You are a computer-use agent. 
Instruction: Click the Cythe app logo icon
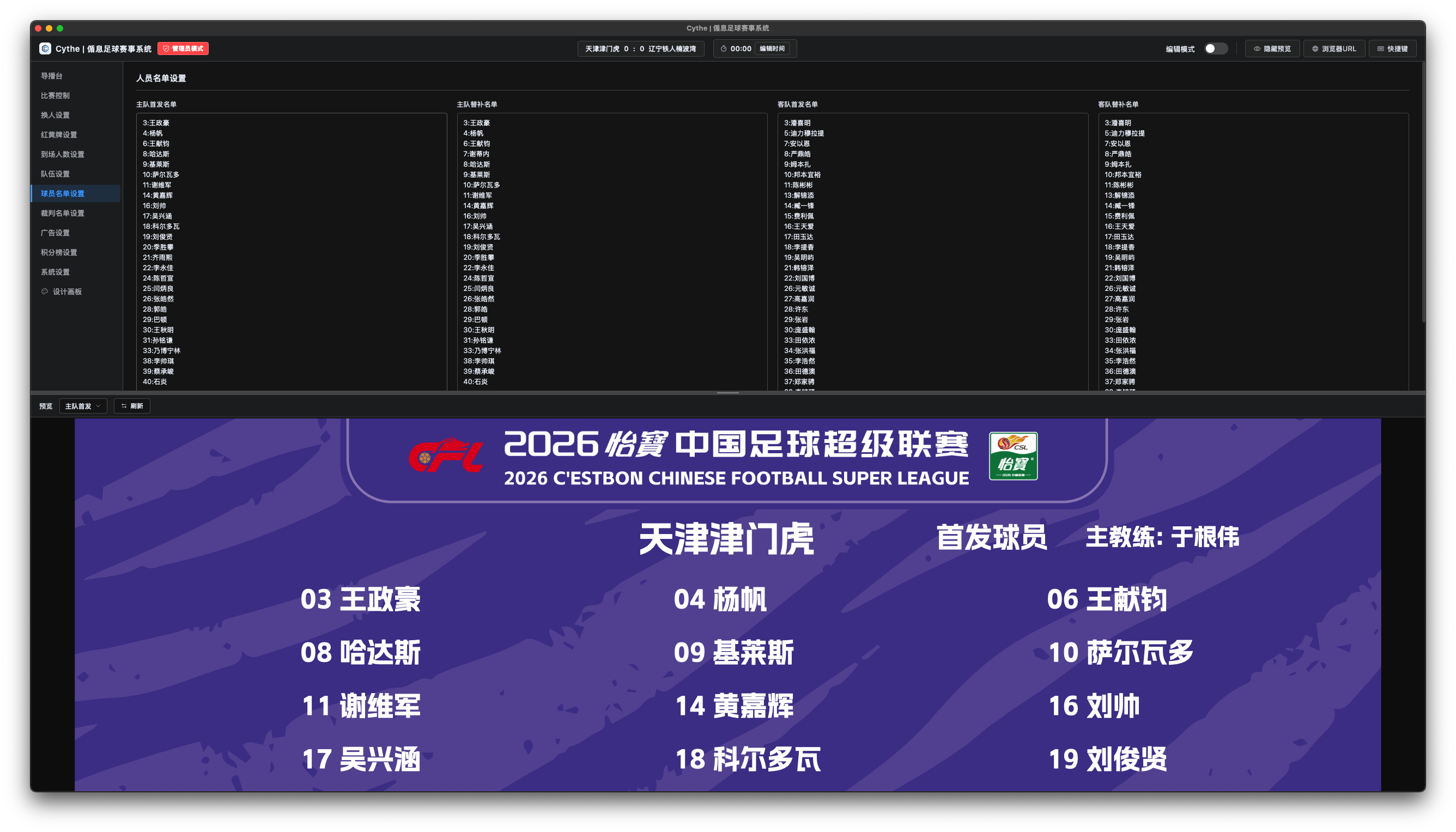point(45,48)
